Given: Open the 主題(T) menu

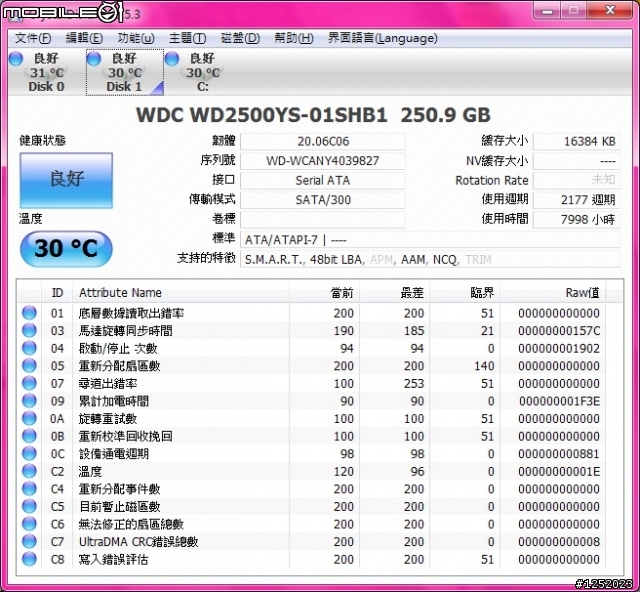Looking at the screenshot, I should point(187,38).
